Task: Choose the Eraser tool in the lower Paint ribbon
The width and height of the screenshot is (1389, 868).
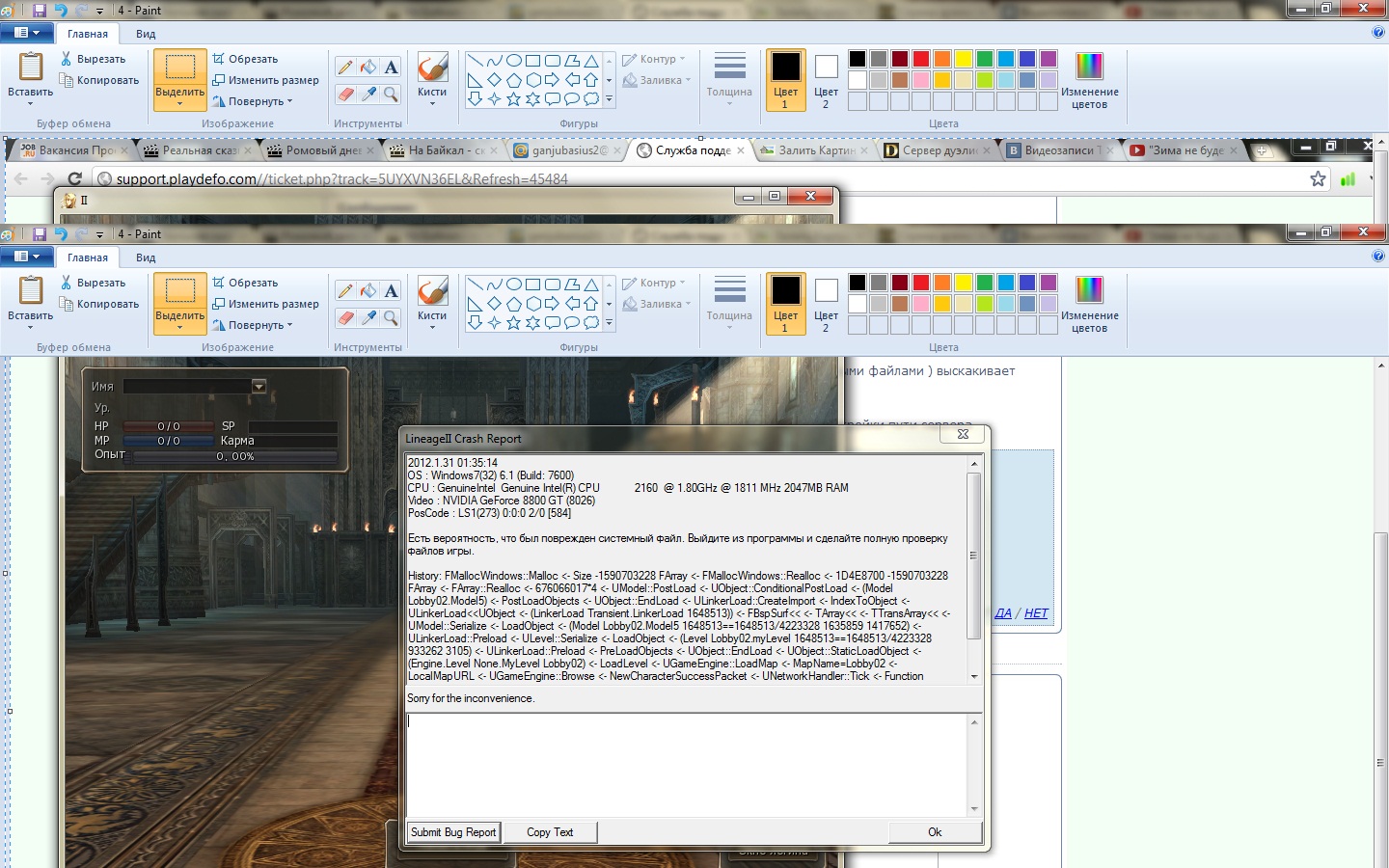Action: click(345, 317)
